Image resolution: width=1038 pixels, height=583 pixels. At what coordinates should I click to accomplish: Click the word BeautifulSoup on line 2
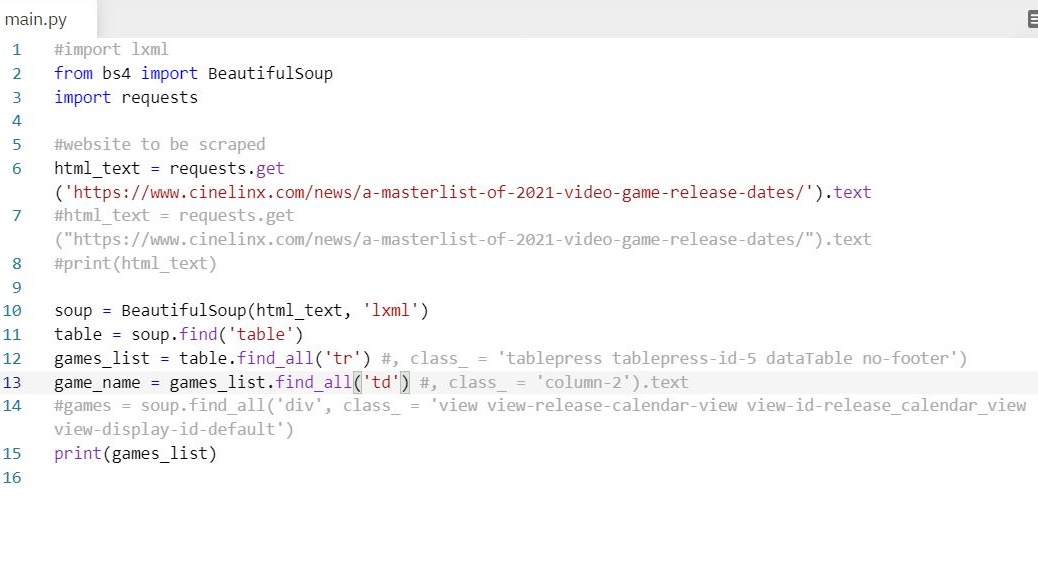pos(270,73)
